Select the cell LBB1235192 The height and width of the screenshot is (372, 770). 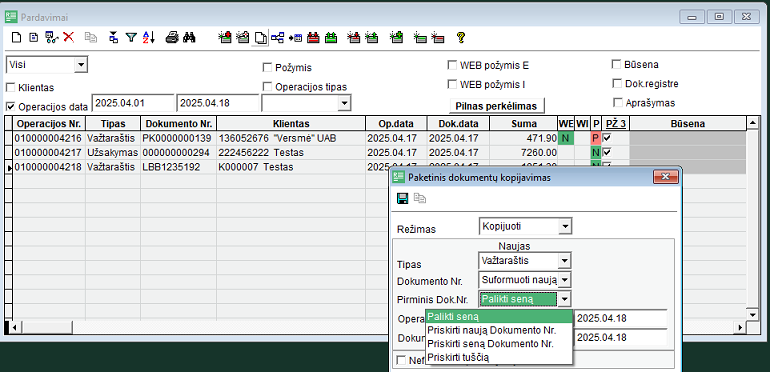coord(178,167)
